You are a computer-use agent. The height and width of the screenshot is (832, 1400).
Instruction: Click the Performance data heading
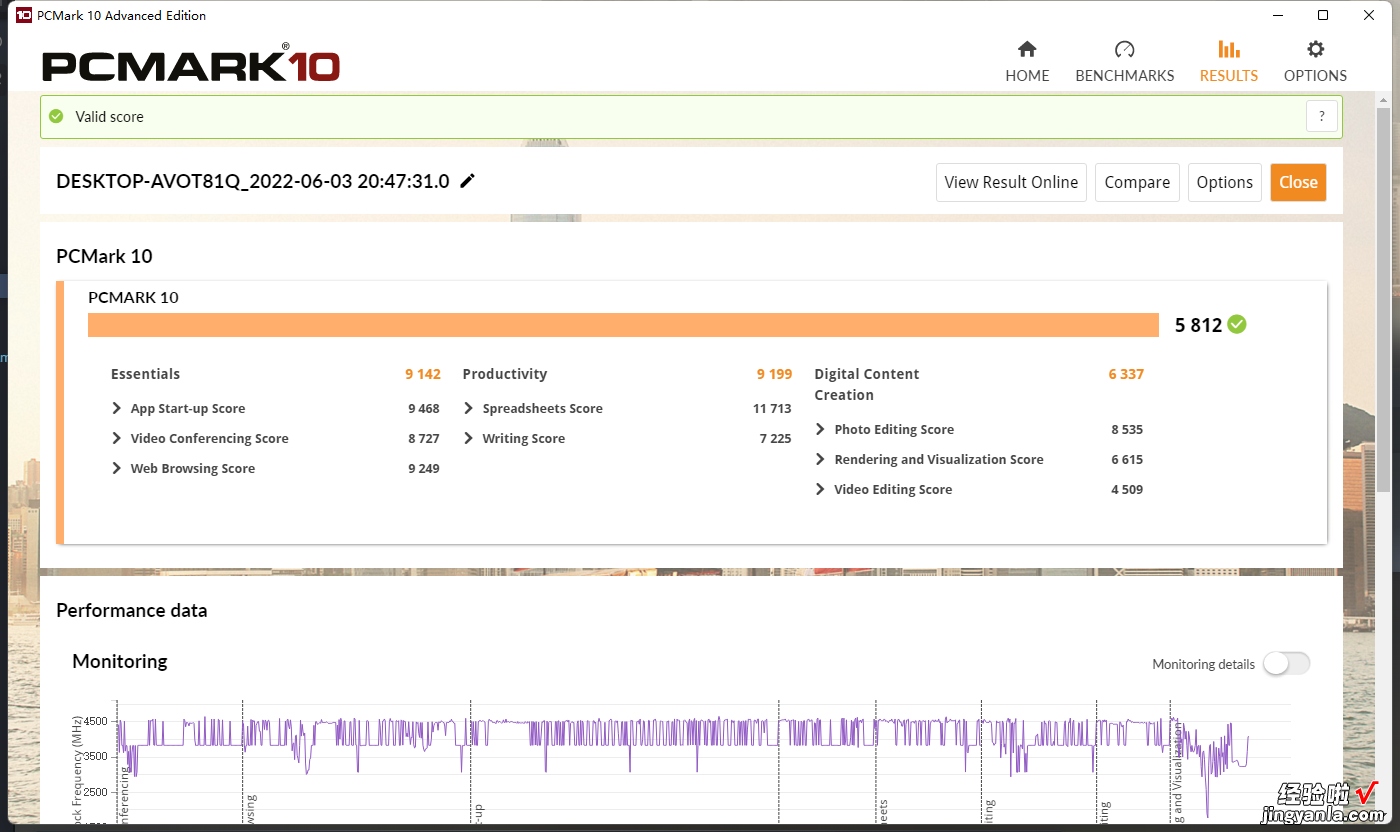132,610
